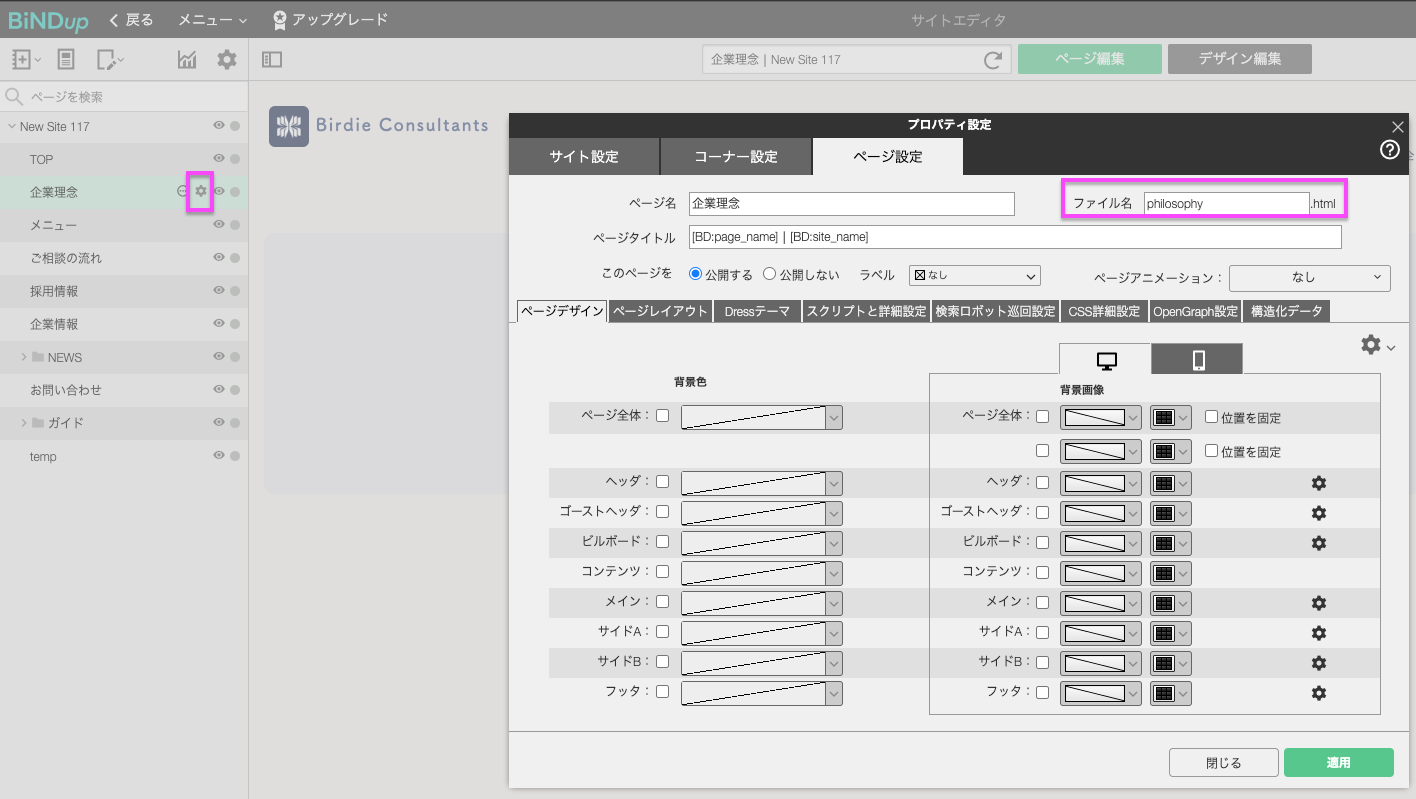The image size is (1416, 799).
Task: Enable ページ全体 background color checkbox
Action: (662, 416)
